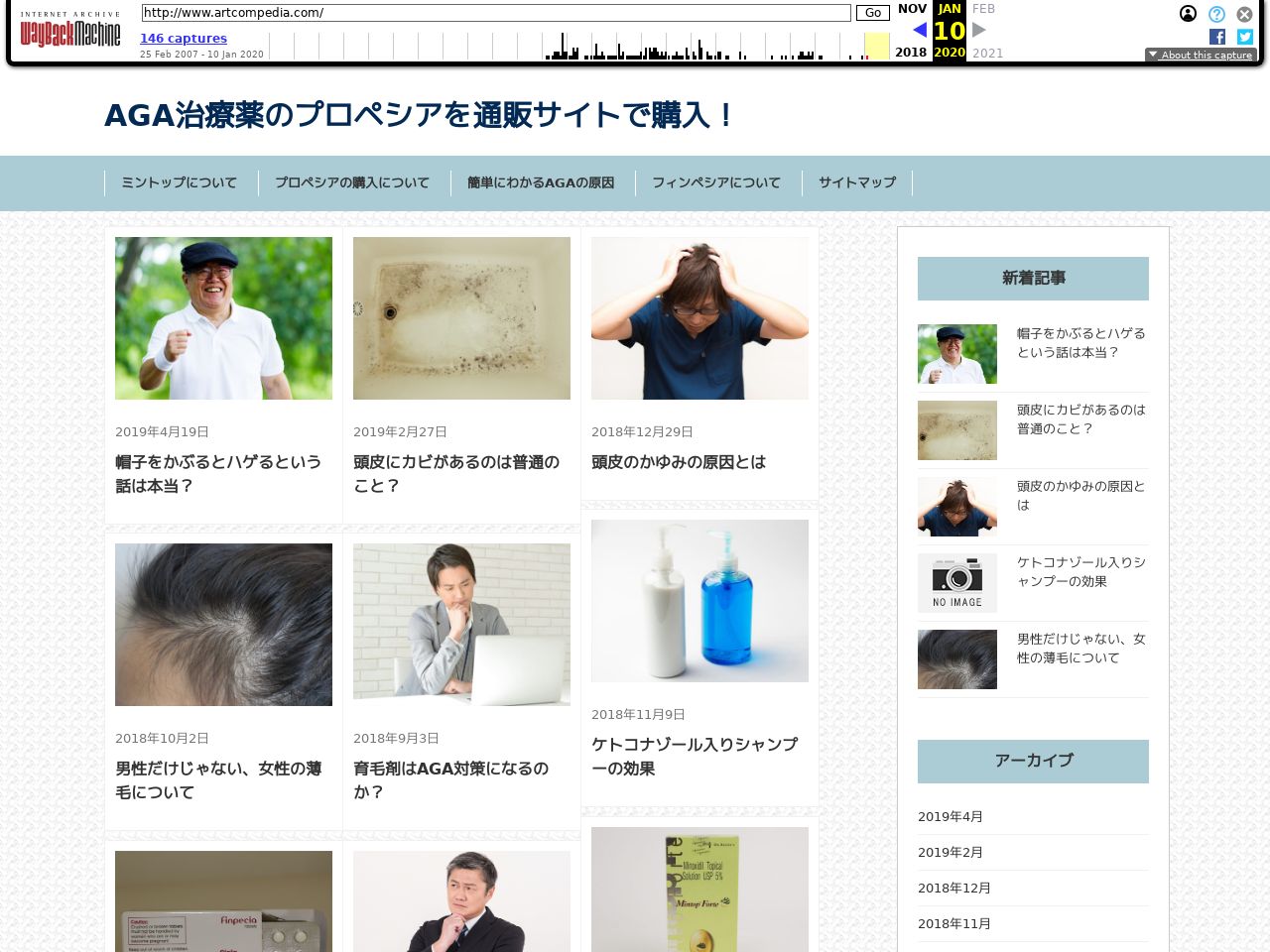Open the Wayback help icon
This screenshot has width=1270, height=952.
coord(1216,14)
